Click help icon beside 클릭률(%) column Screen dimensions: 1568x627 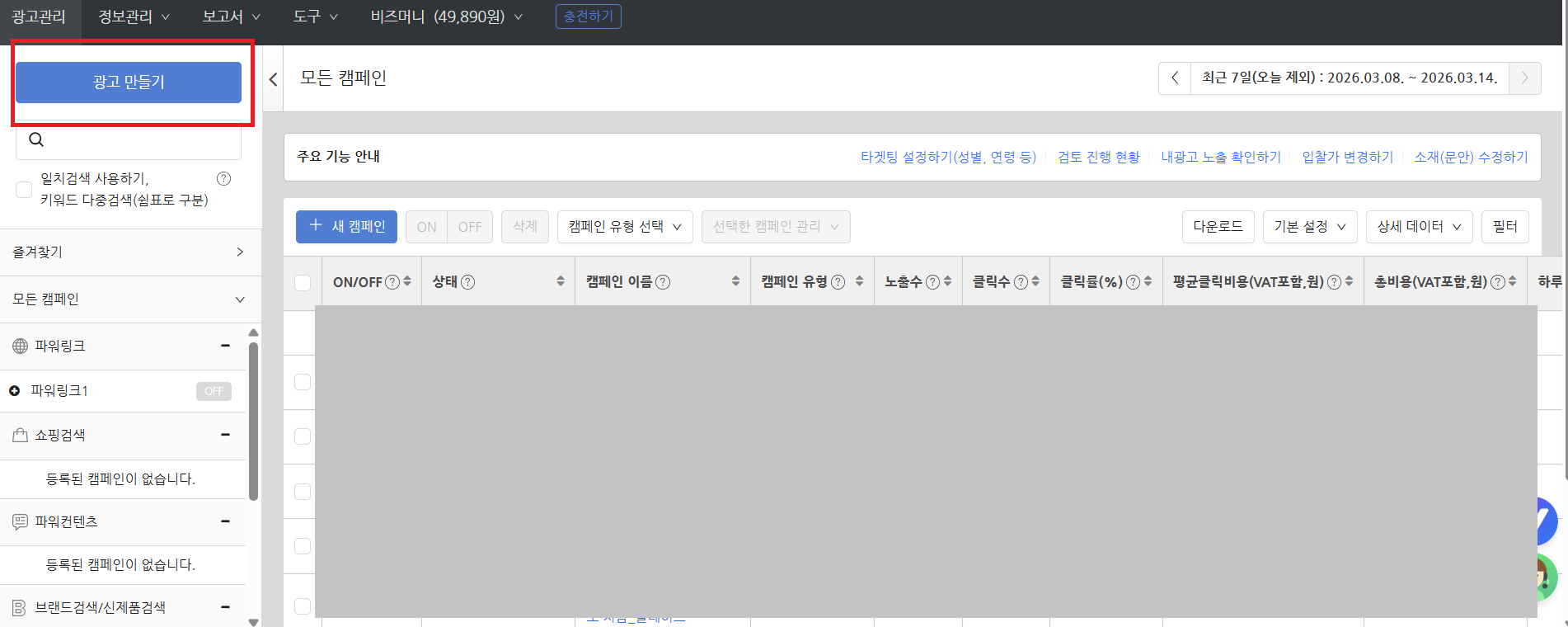pyautogui.click(x=1133, y=282)
